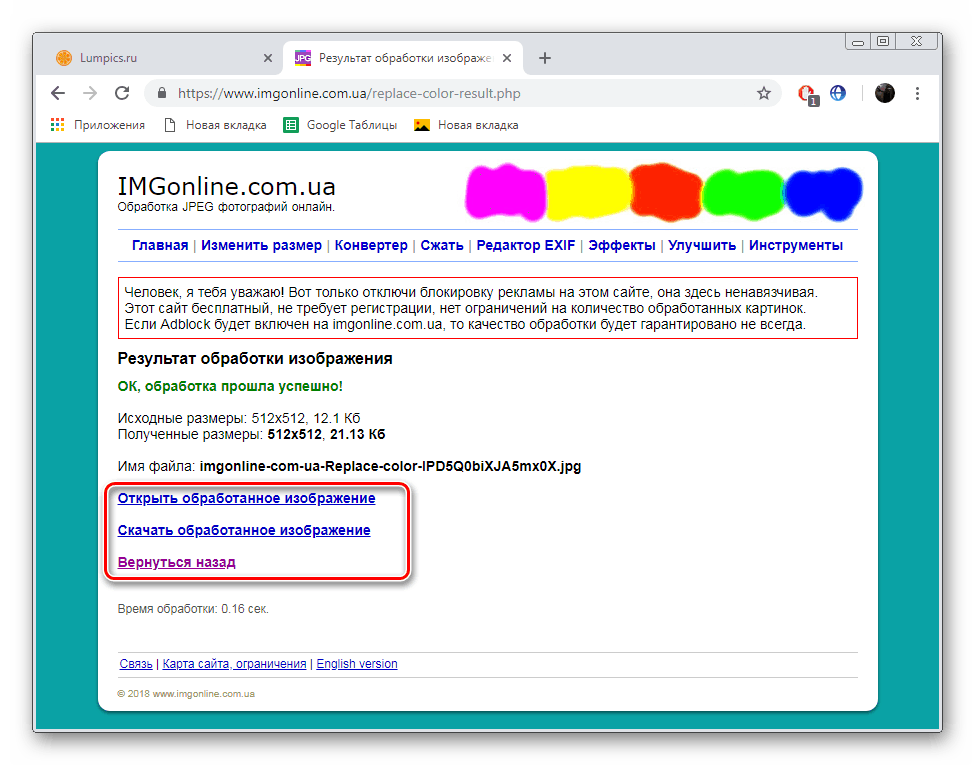Click the ОК, обработка прошла успешно message
This screenshot has width=975, height=765.
[230, 386]
